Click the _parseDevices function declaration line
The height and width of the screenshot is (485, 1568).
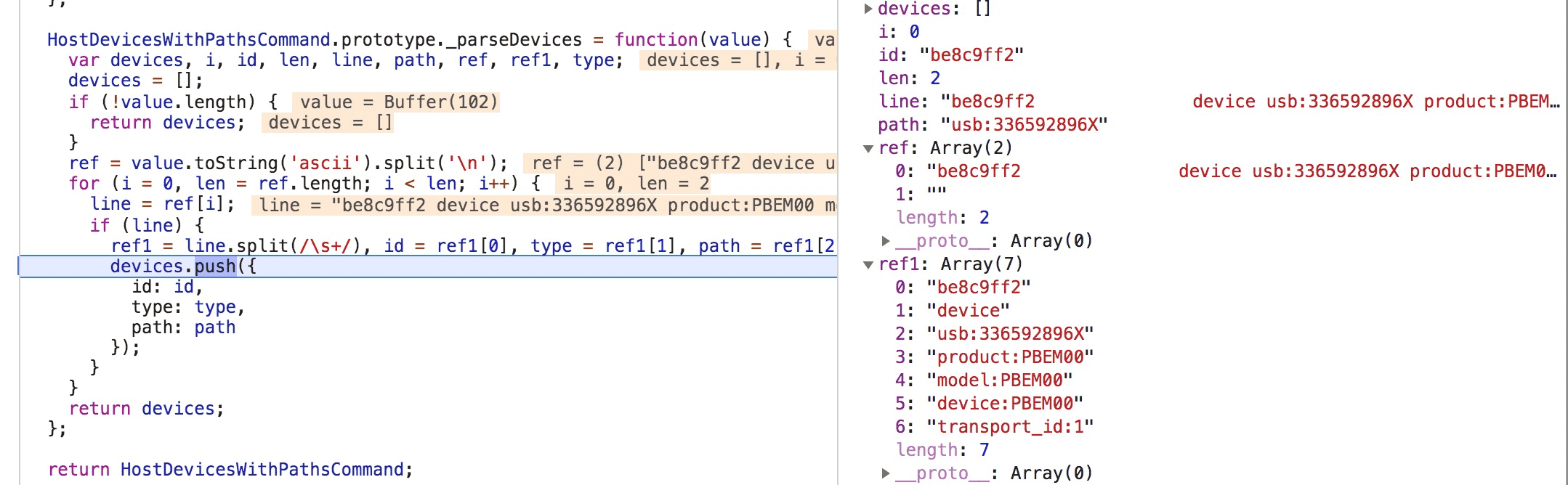pyautogui.click(x=419, y=39)
